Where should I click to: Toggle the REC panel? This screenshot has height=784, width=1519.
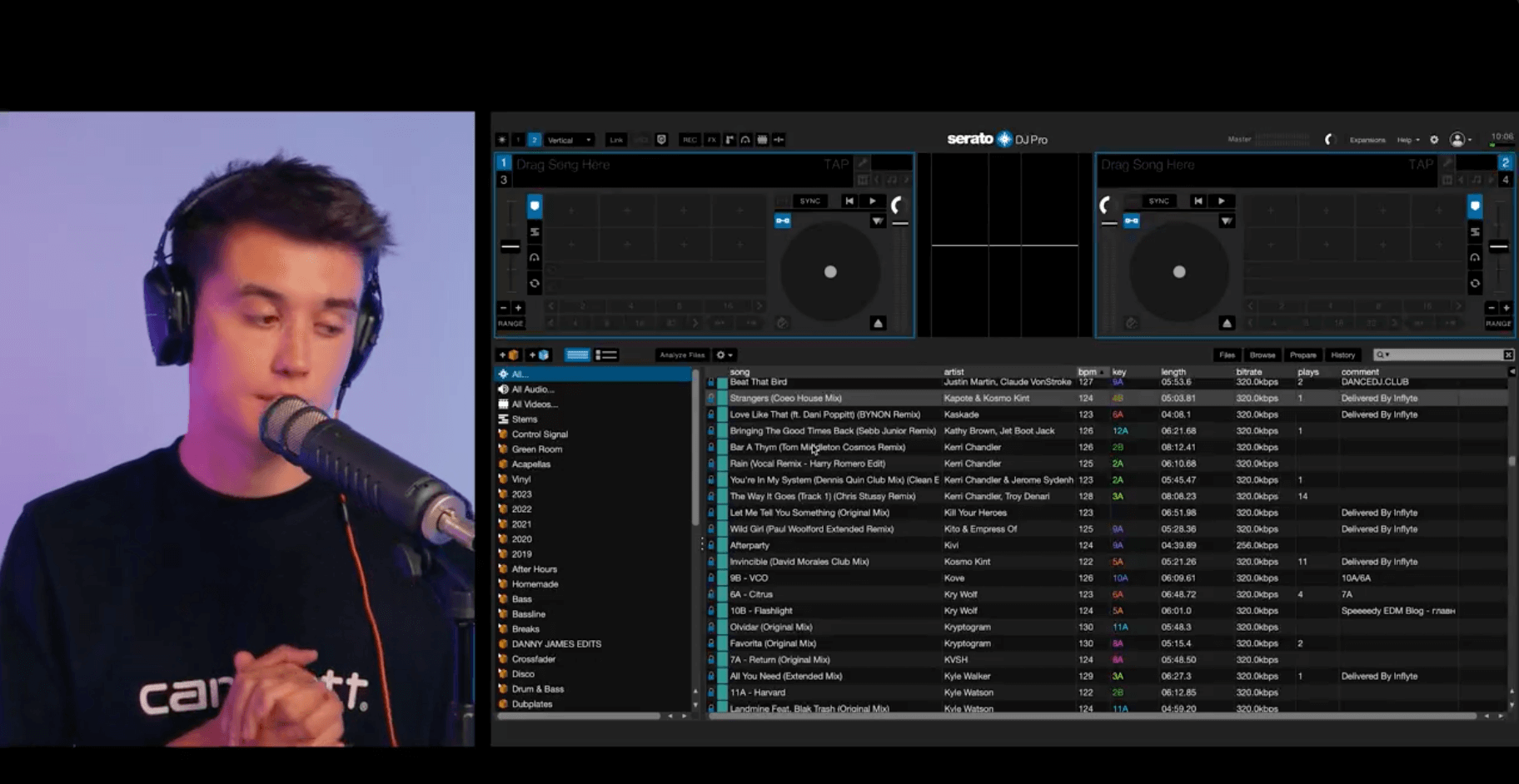[x=690, y=140]
